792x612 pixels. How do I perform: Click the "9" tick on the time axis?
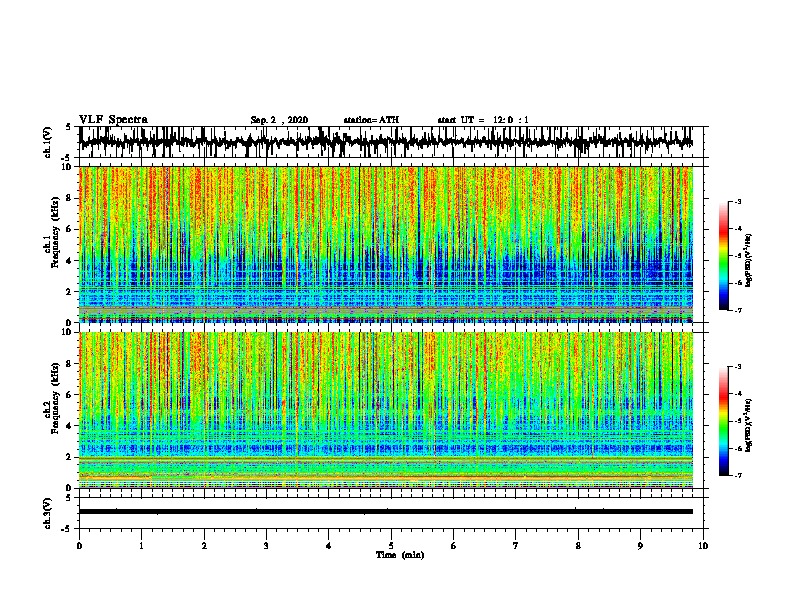(x=640, y=546)
